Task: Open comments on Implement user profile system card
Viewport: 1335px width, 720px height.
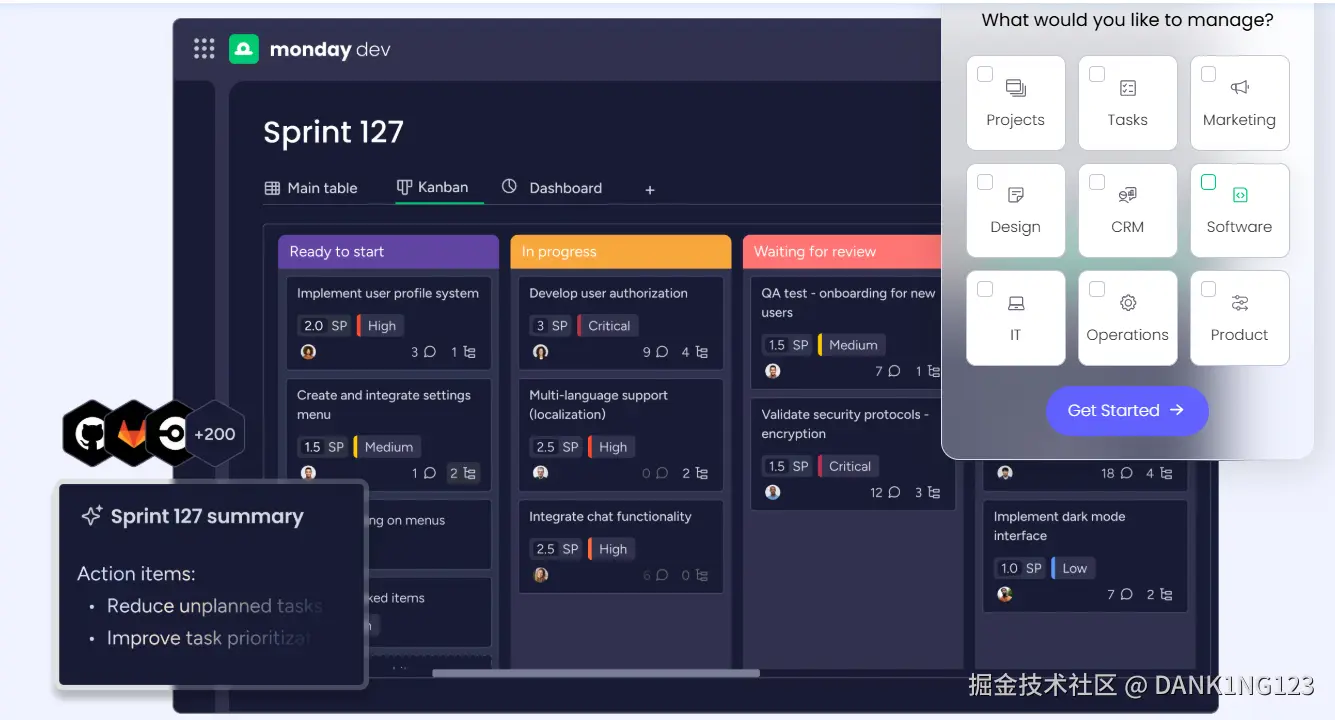Action: (x=424, y=352)
